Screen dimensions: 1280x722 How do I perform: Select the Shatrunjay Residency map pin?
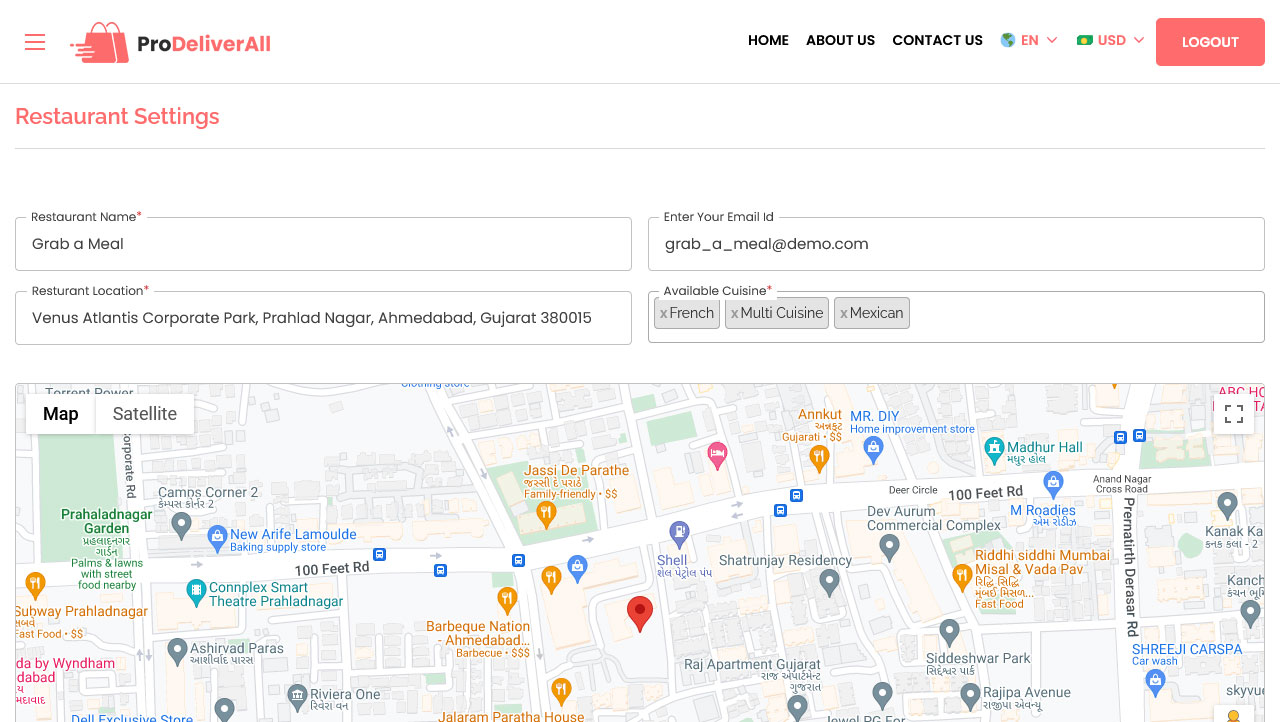(x=829, y=581)
